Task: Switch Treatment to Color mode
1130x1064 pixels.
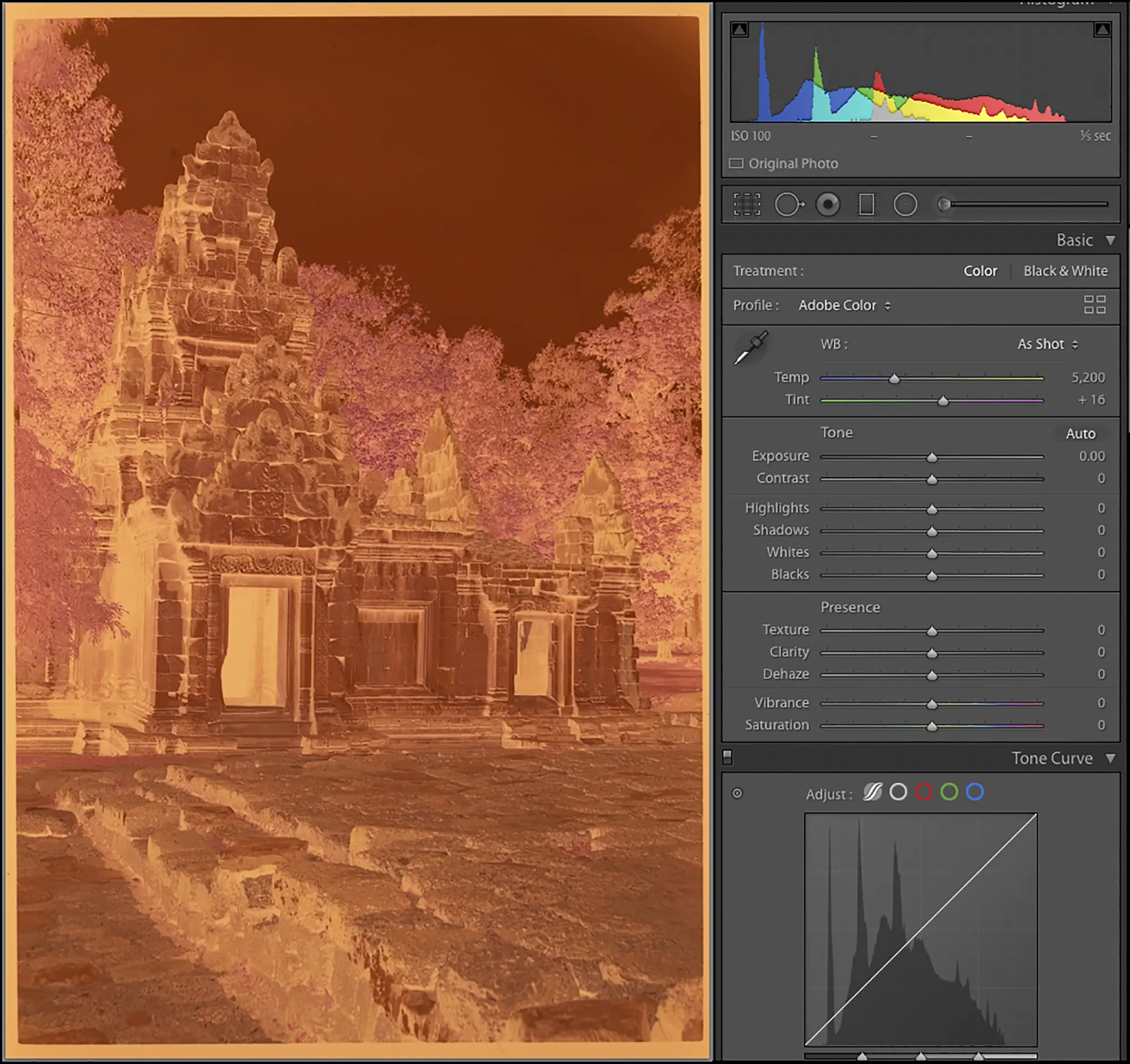Action: coord(980,271)
